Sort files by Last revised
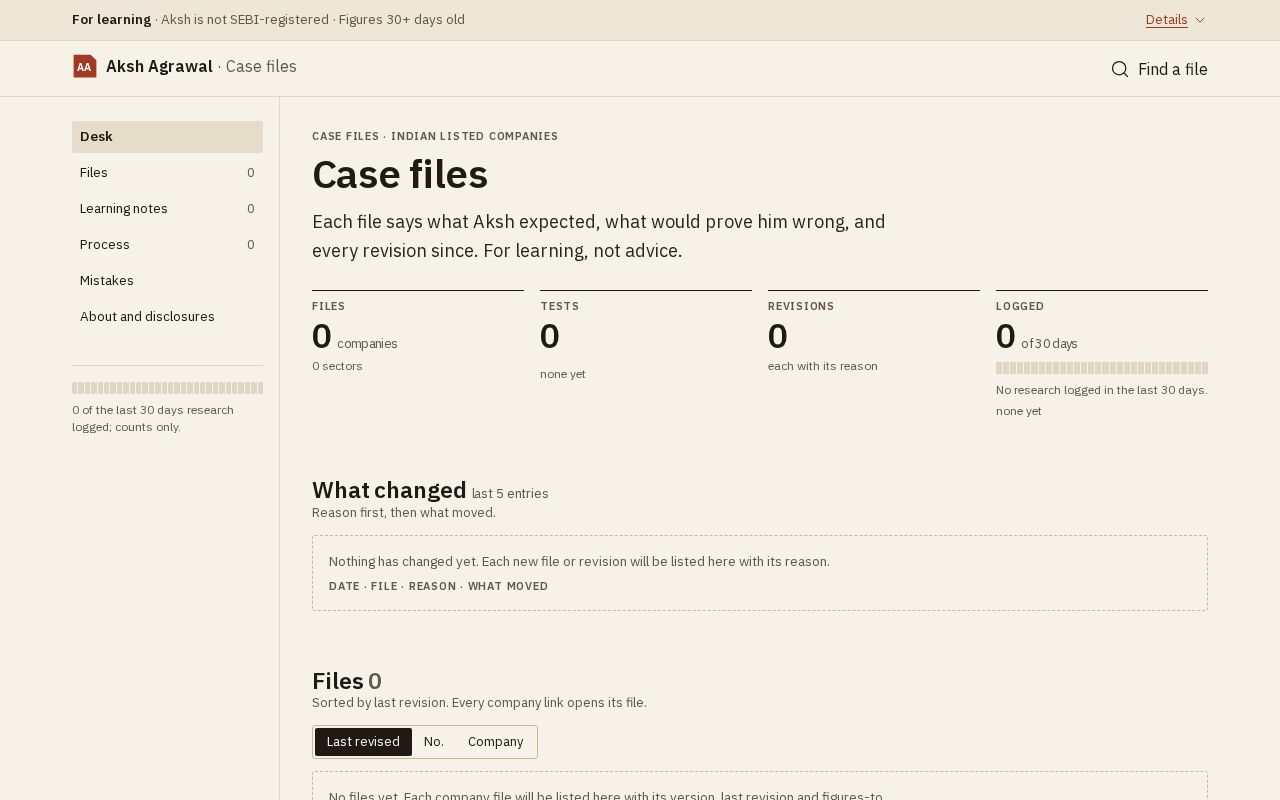This screenshot has width=1280, height=800. [x=363, y=742]
